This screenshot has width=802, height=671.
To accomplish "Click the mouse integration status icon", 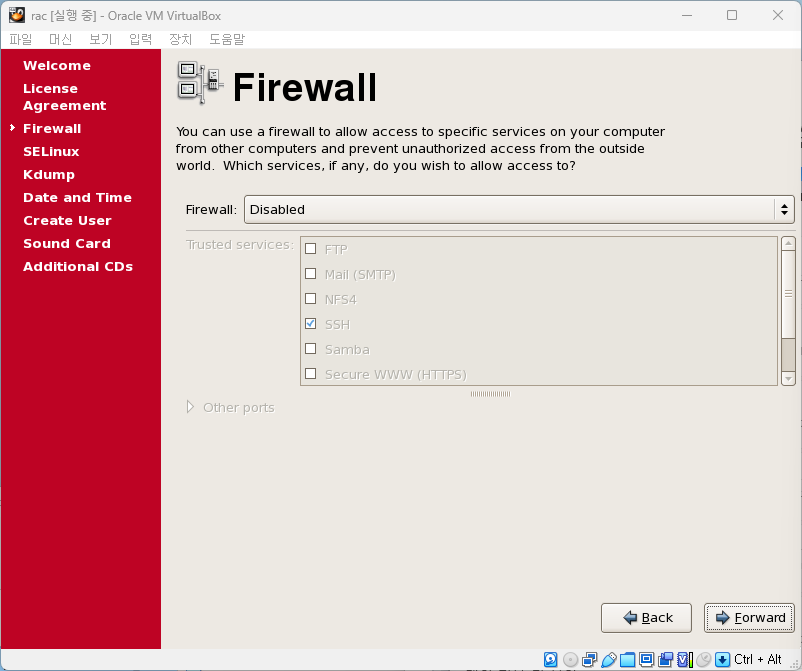I will coord(704,659).
